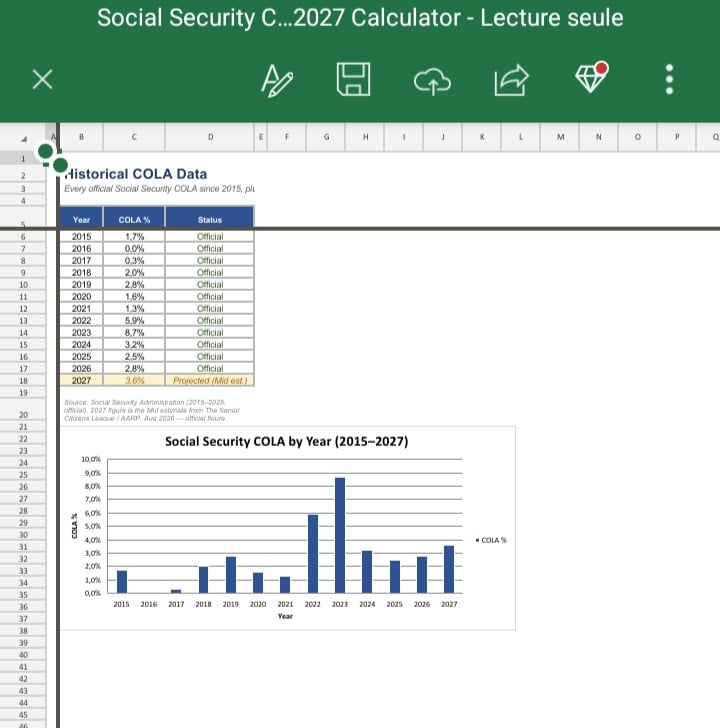
Task: Tap the 2023 bar in the chart
Action: (x=340, y=535)
